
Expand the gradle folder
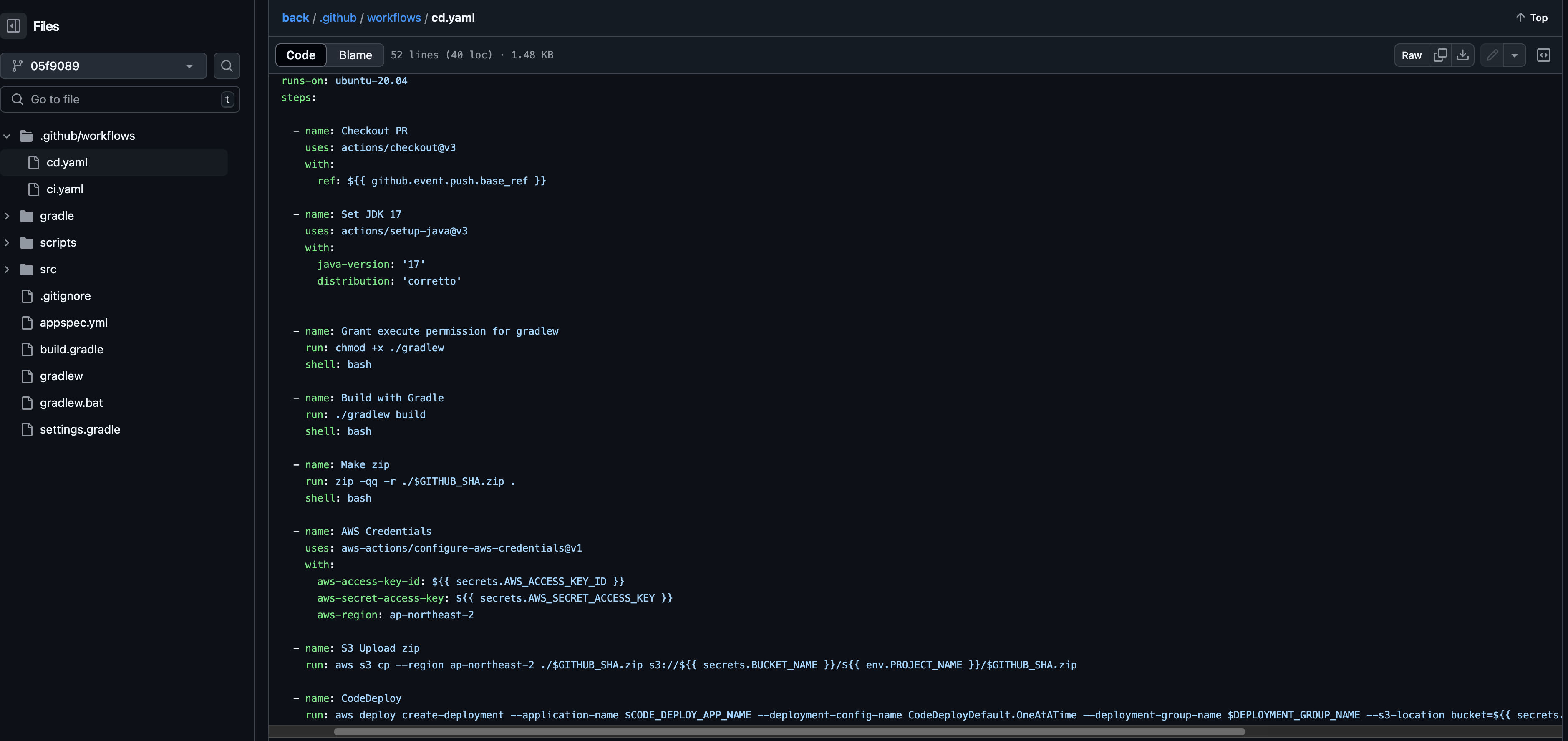8,216
